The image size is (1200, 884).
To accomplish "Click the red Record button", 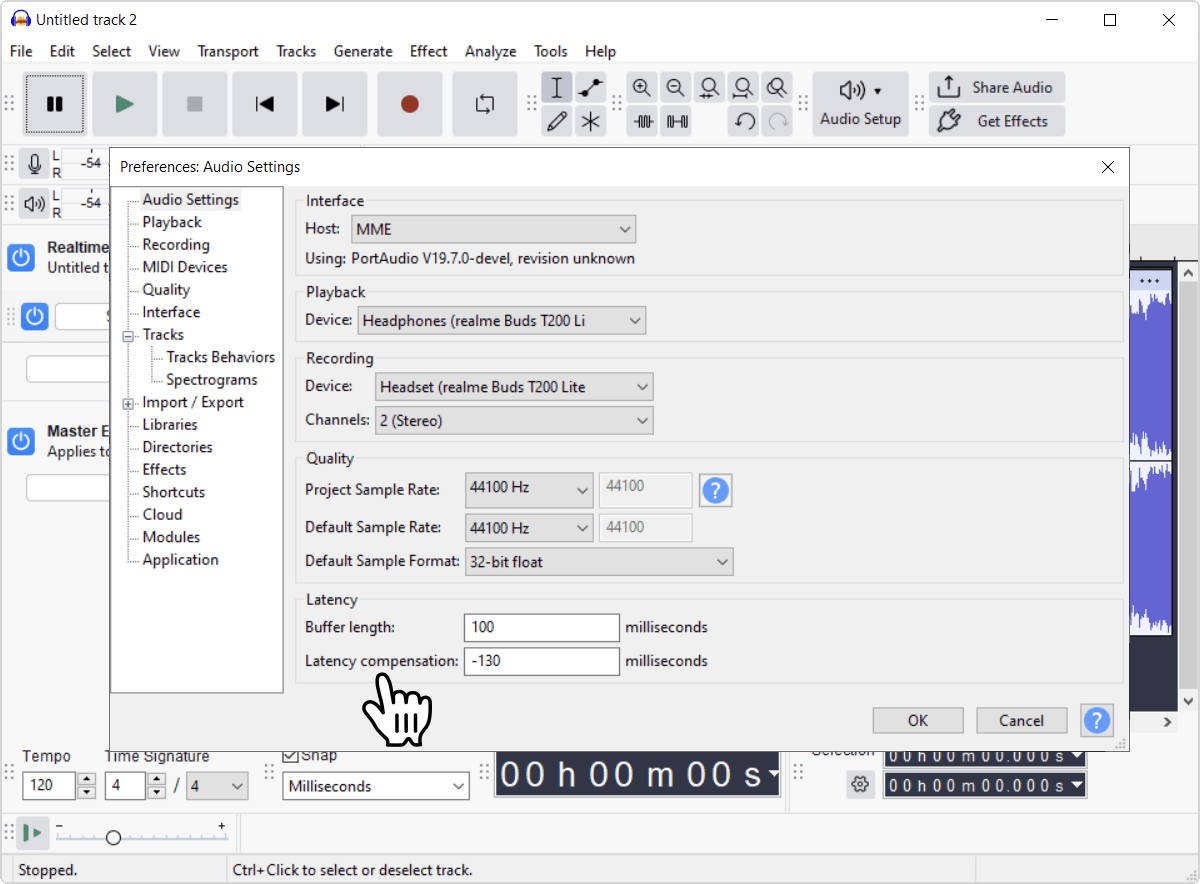I will [409, 104].
